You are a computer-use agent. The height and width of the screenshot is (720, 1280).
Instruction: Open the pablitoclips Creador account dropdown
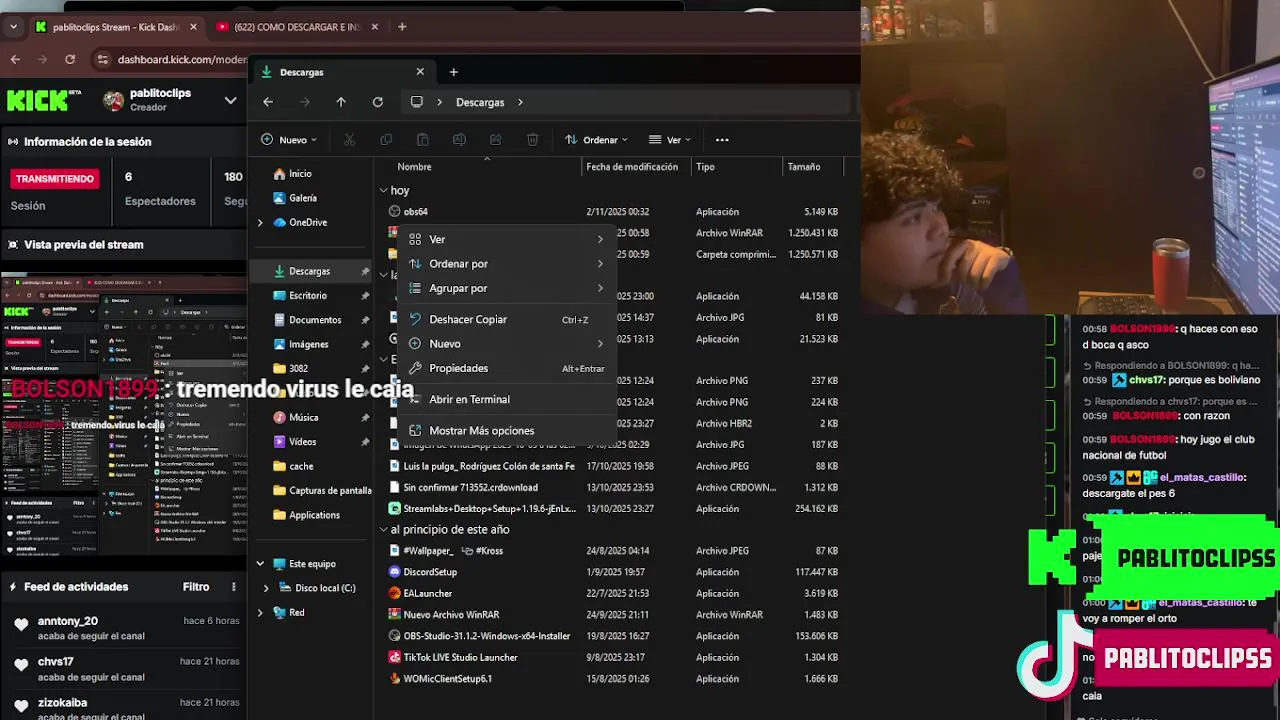[231, 100]
